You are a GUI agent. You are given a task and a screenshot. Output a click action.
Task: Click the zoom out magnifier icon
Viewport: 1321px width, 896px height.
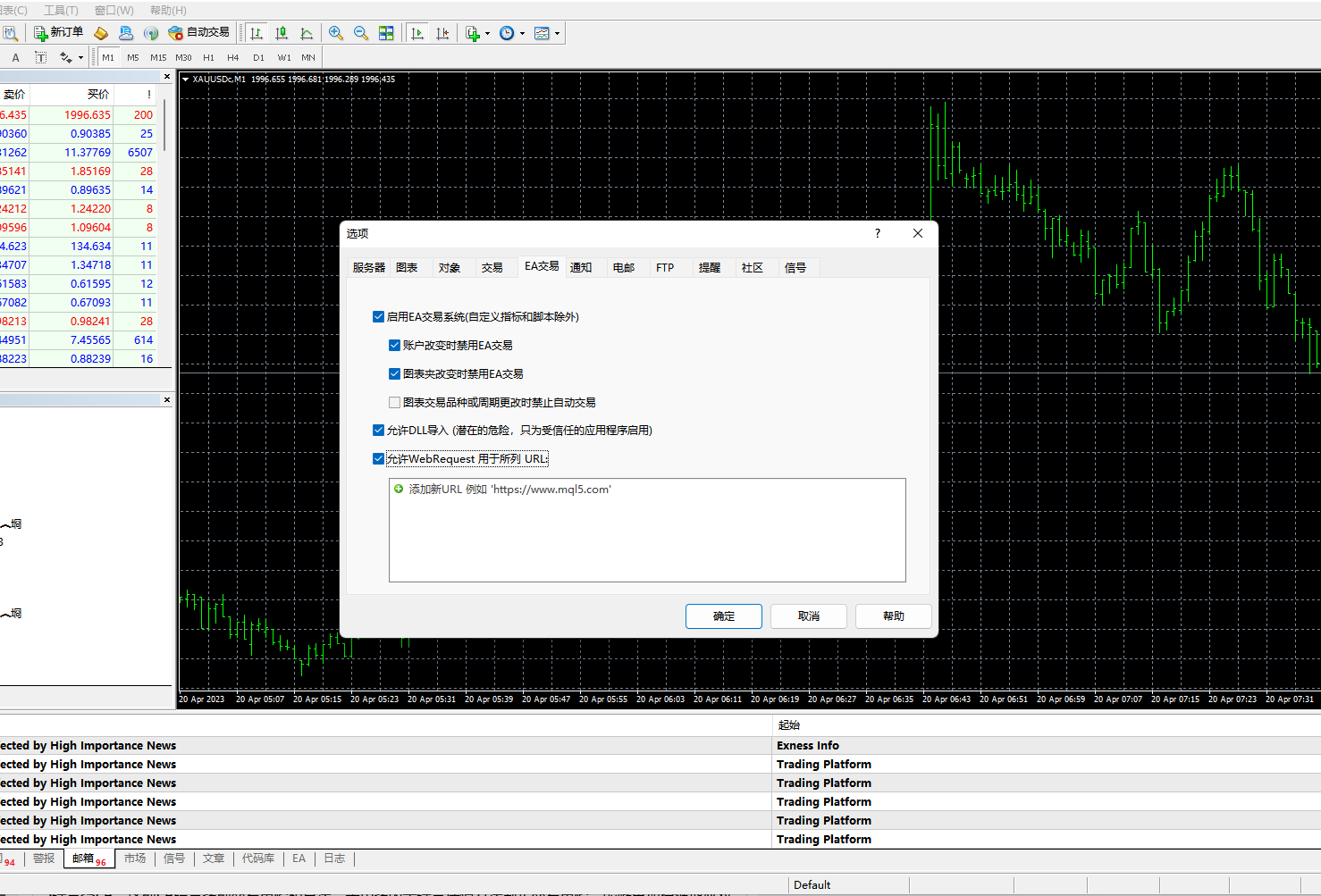pyautogui.click(x=361, y=33)
